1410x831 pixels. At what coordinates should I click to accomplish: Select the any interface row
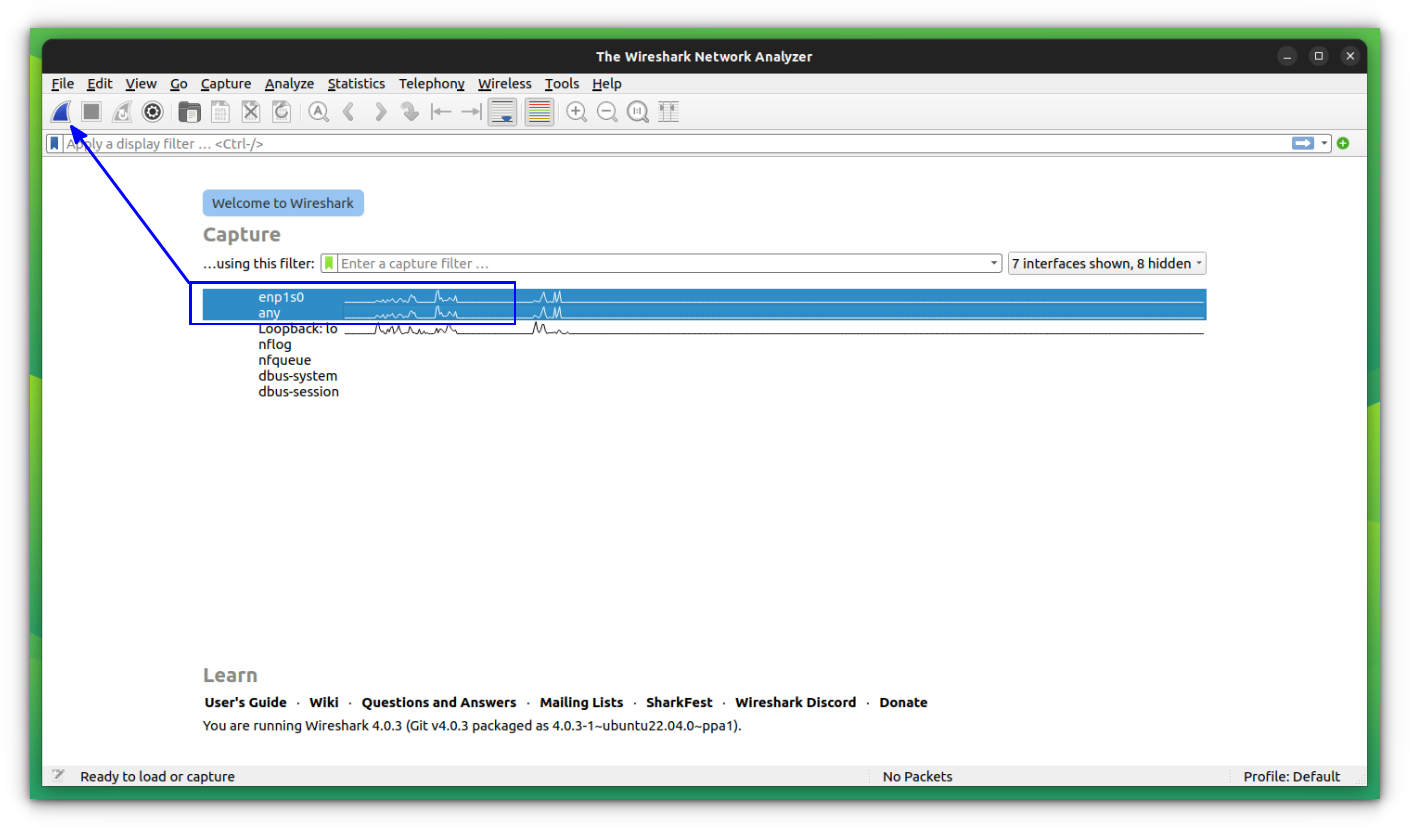point(704,313)
